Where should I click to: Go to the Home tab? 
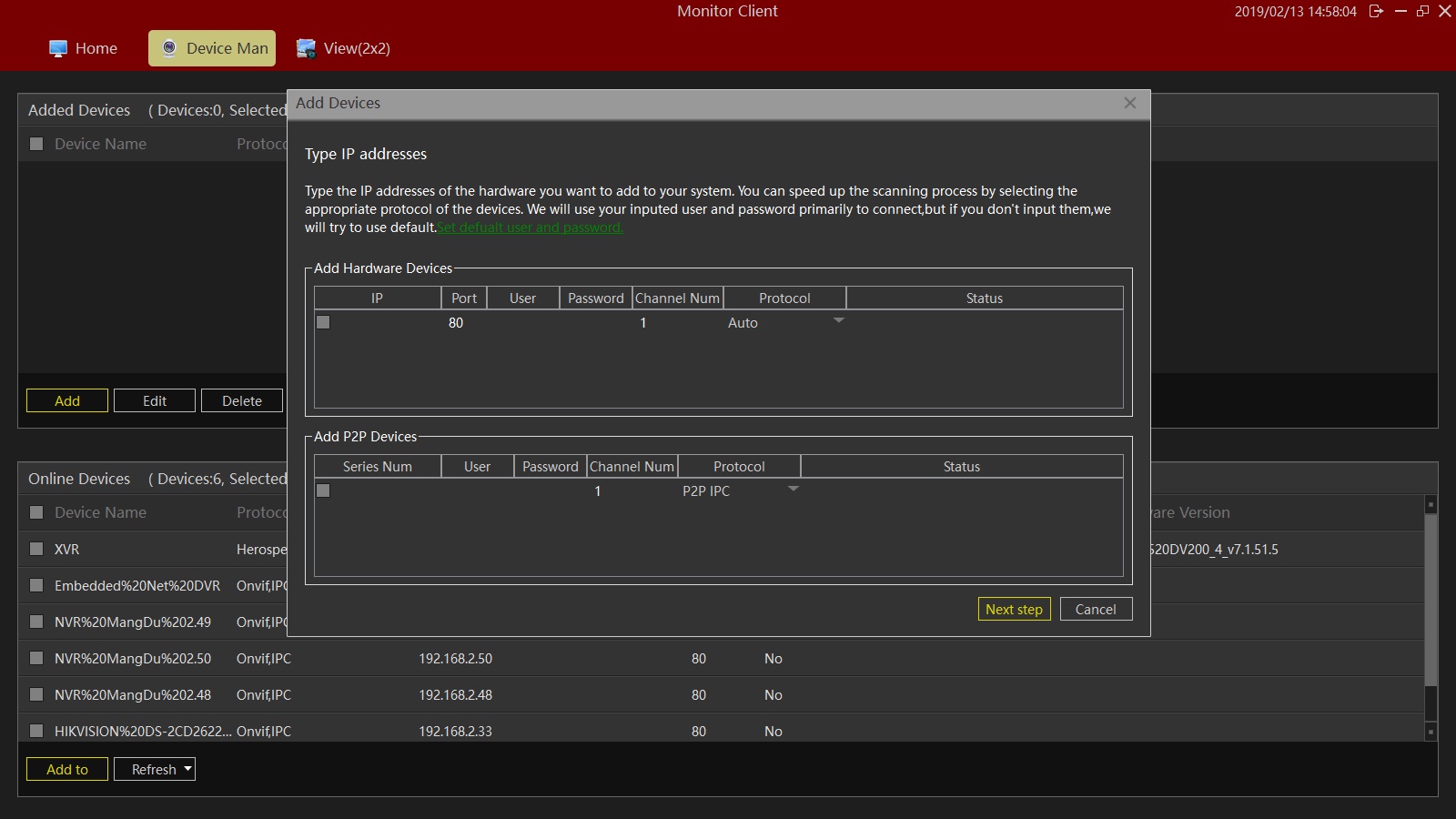[96, 48]
